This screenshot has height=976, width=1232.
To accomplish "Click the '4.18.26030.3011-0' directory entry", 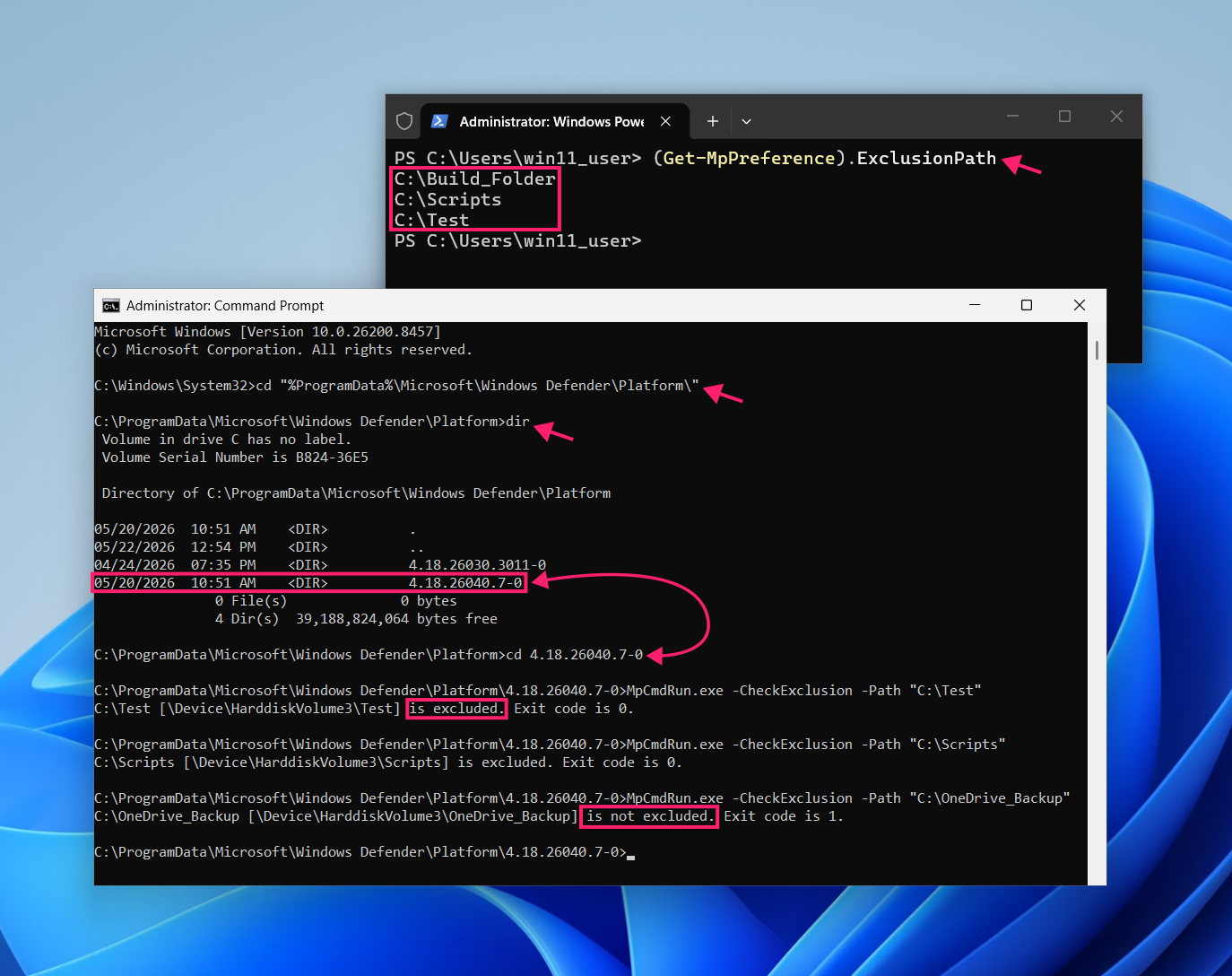I will [477, 565].
